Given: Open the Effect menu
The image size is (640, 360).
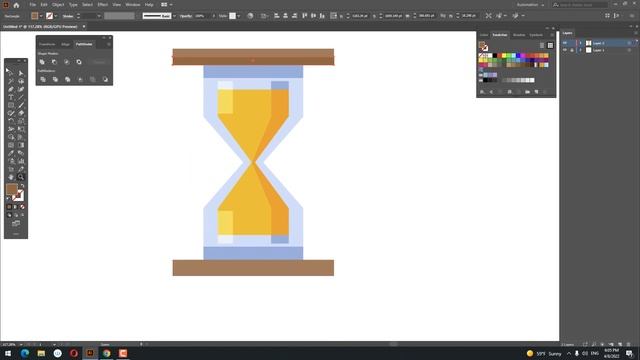Looking at the screenshot, I should 102,5.
